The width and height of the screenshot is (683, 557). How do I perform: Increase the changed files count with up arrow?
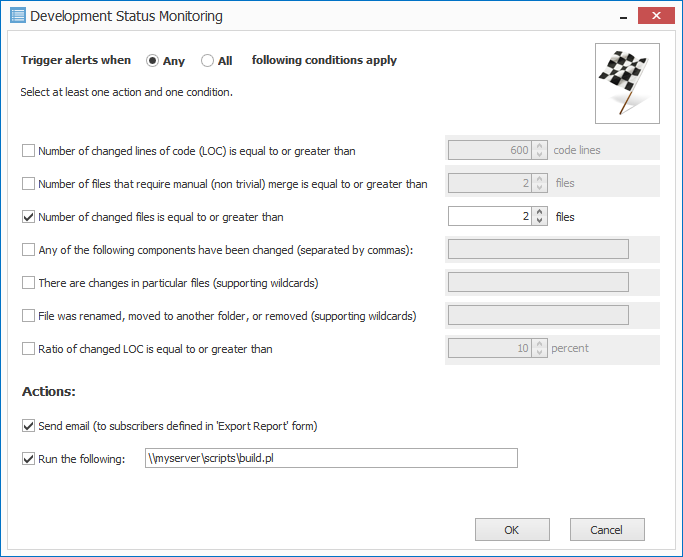click(540, 212)
